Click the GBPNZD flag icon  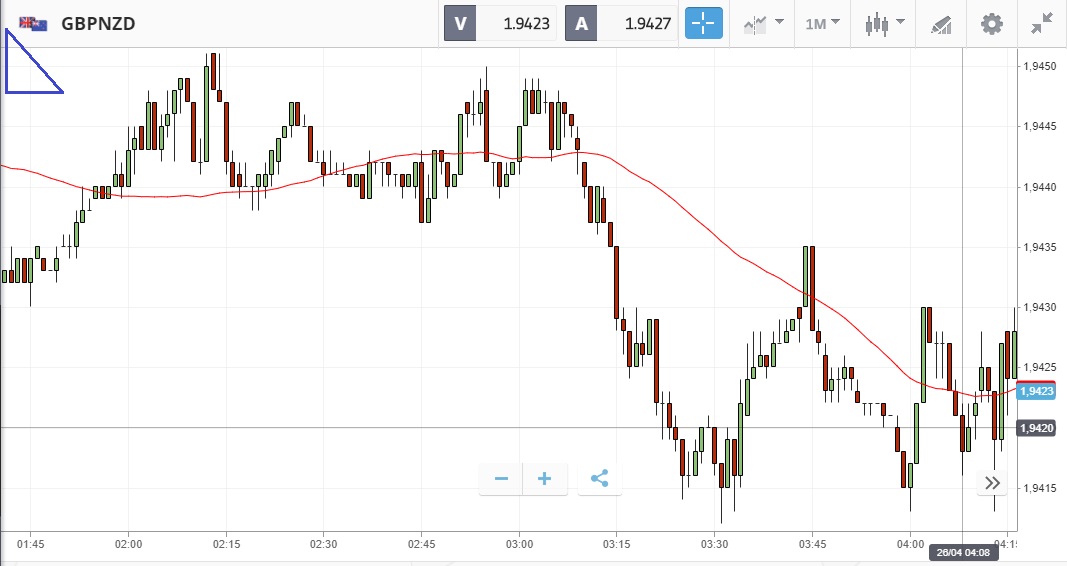point(33,23)
